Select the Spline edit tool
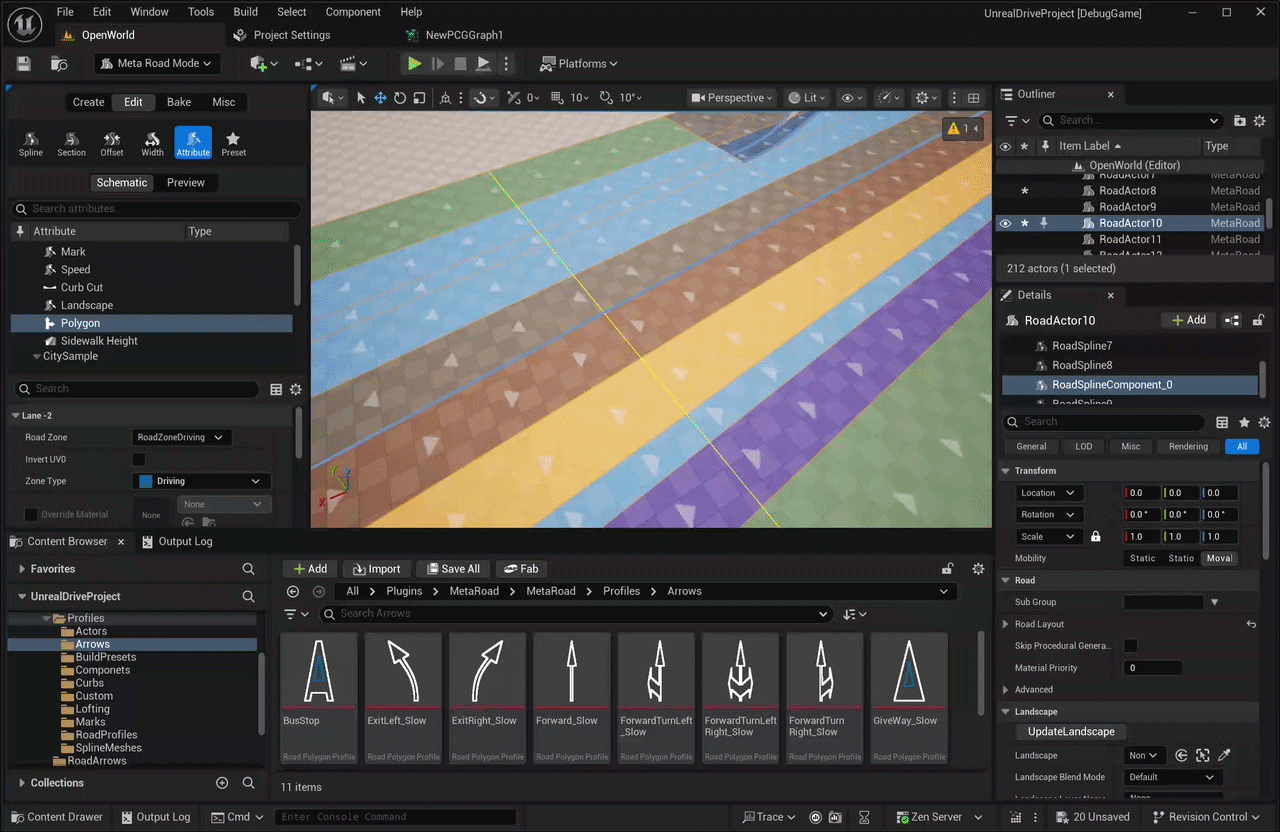The width and height of the screenshot is (1280, 832). point(31,143)
